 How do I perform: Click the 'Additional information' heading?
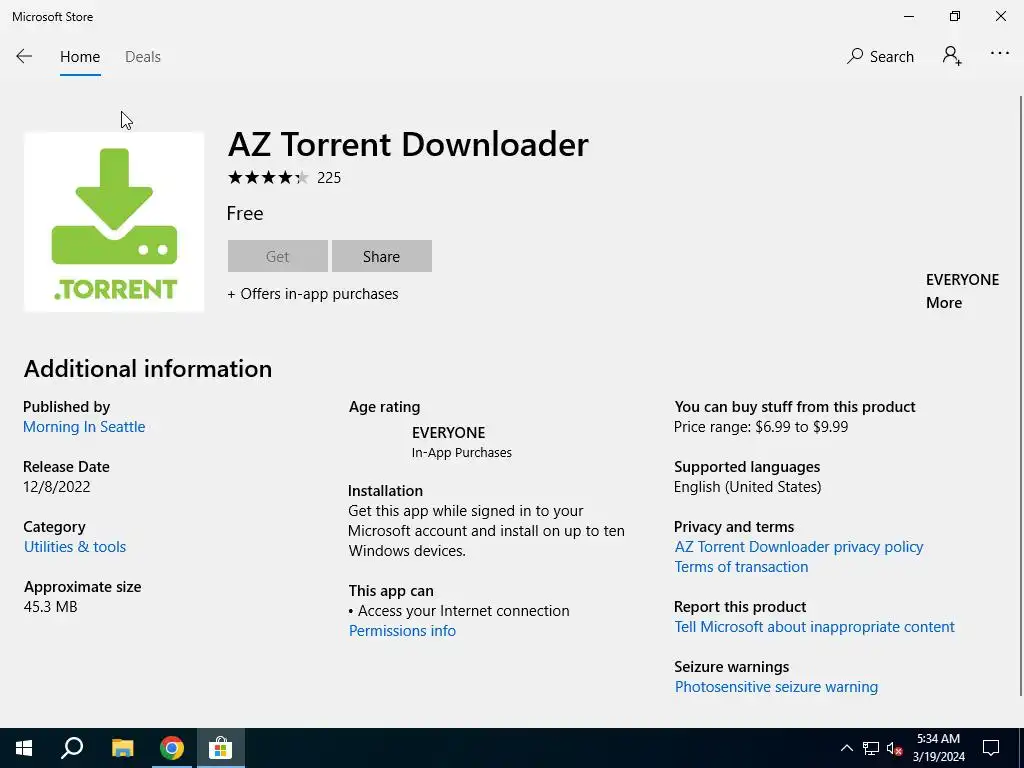(x=148, y=369)
